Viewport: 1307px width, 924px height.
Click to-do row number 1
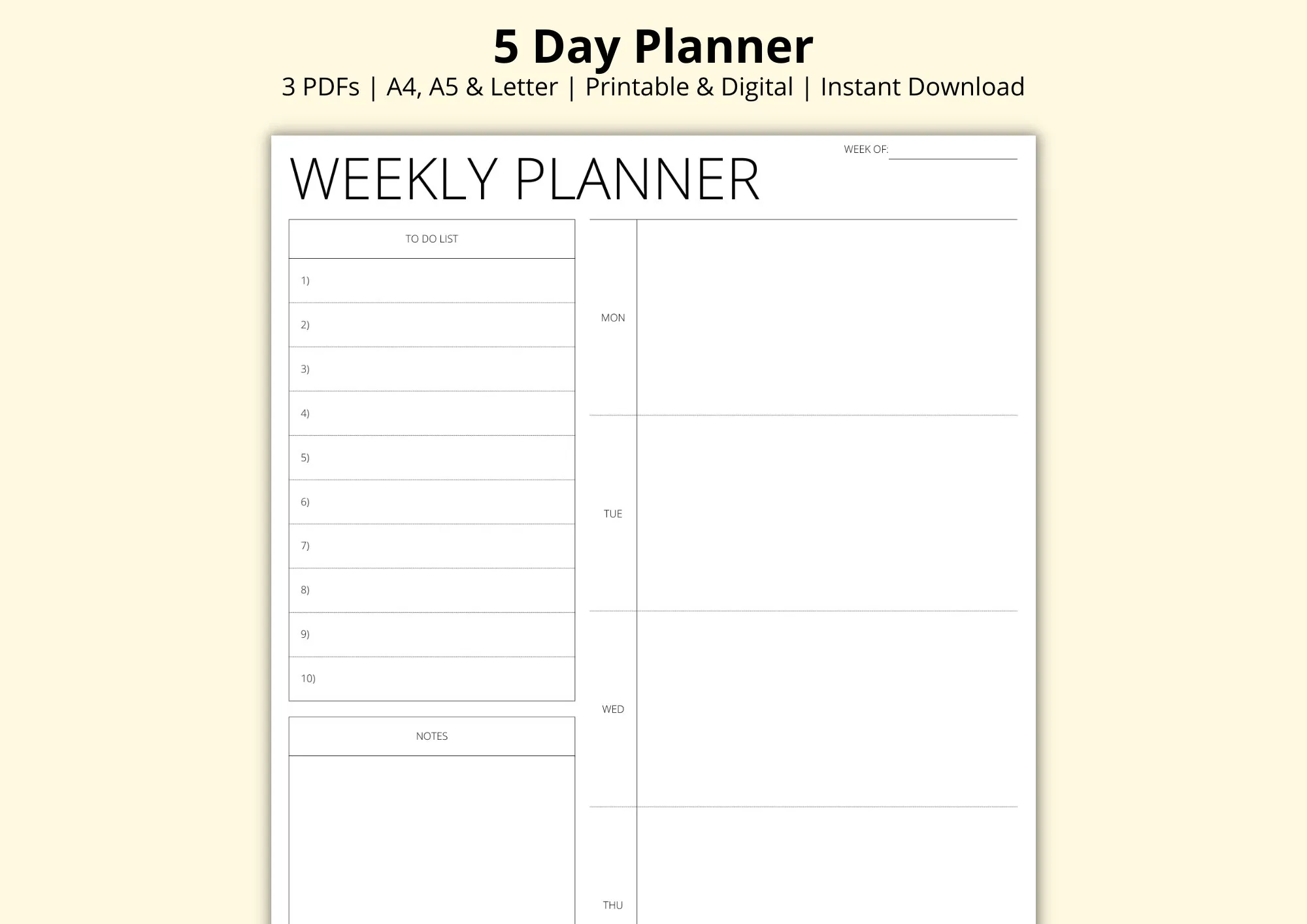click(x=431, y=281)
